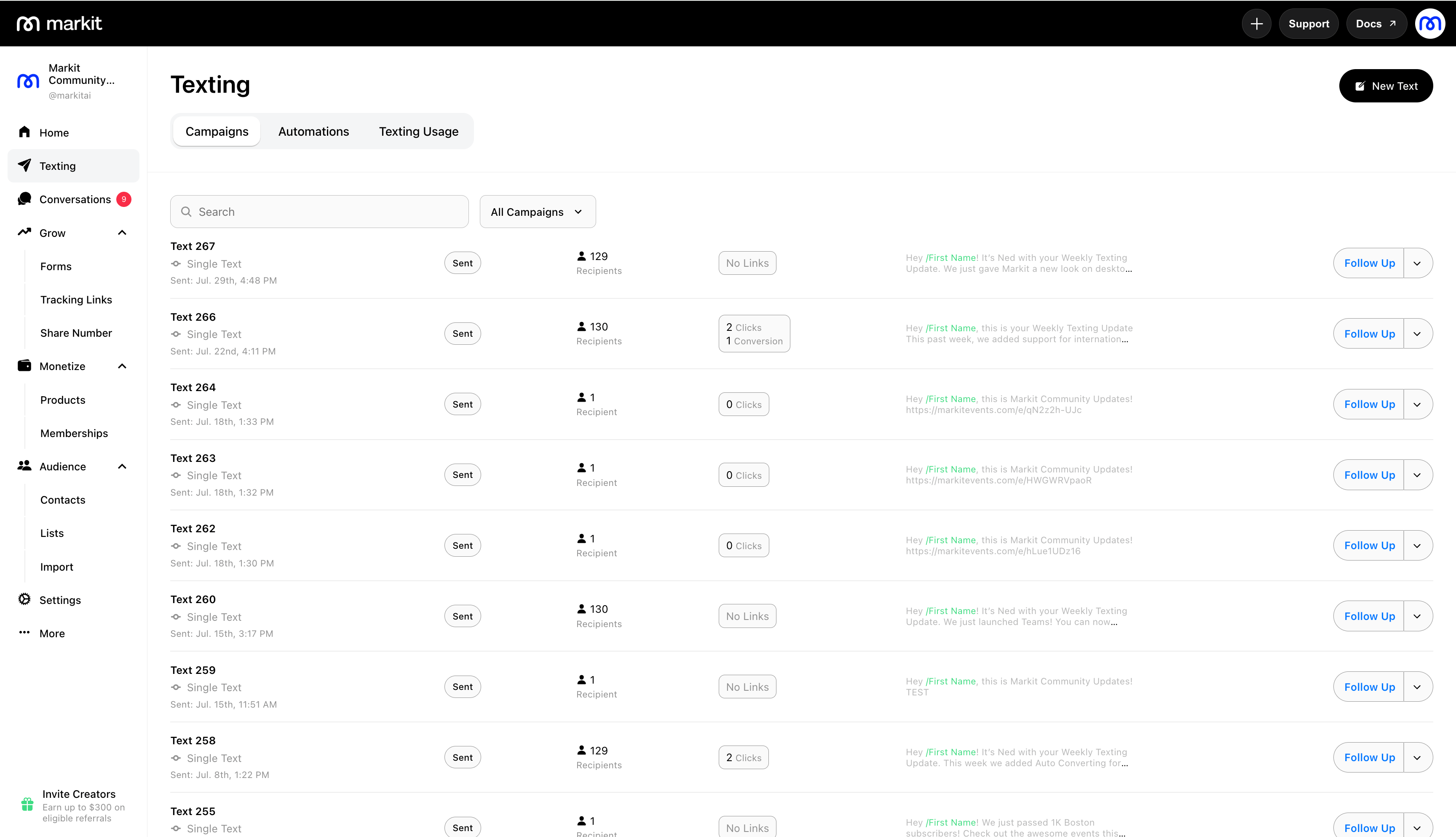Screen dimensions: 1456x837
Task: Click the magnifier icon in Search
Action: click(x=186, y=212)
